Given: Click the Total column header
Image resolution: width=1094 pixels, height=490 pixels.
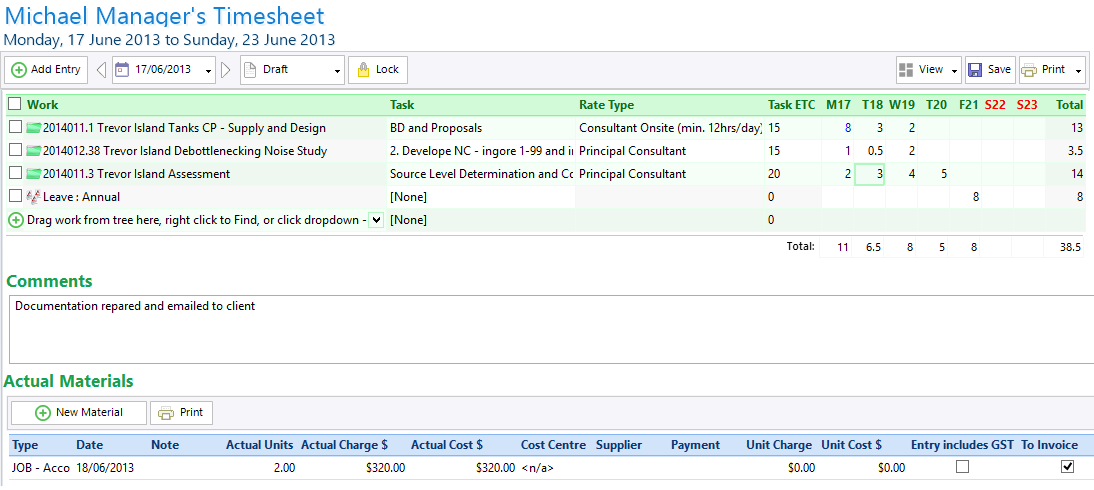Looking at the screenshot, I should [x=1070, y=105].
